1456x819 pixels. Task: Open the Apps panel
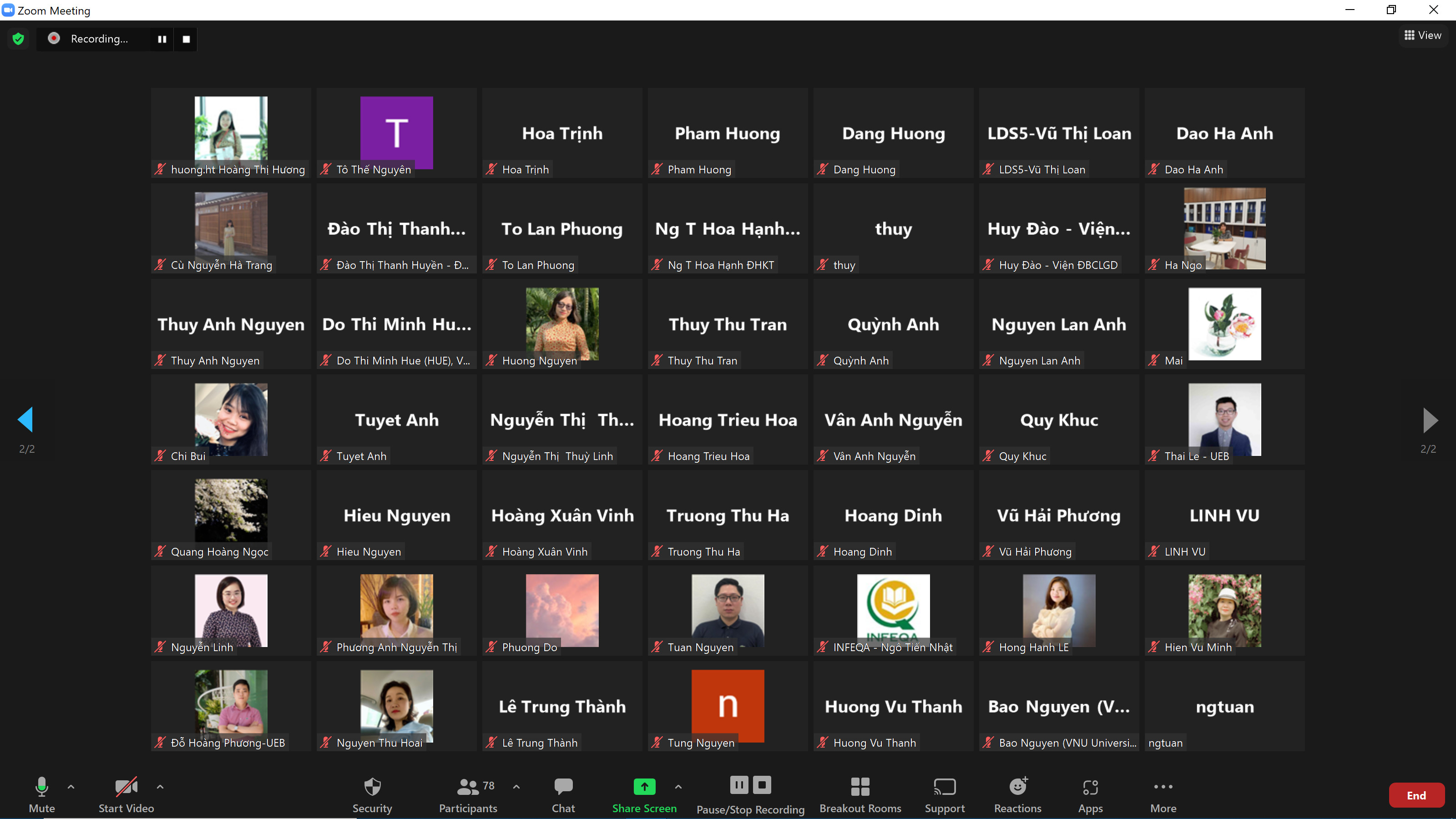1090,794
